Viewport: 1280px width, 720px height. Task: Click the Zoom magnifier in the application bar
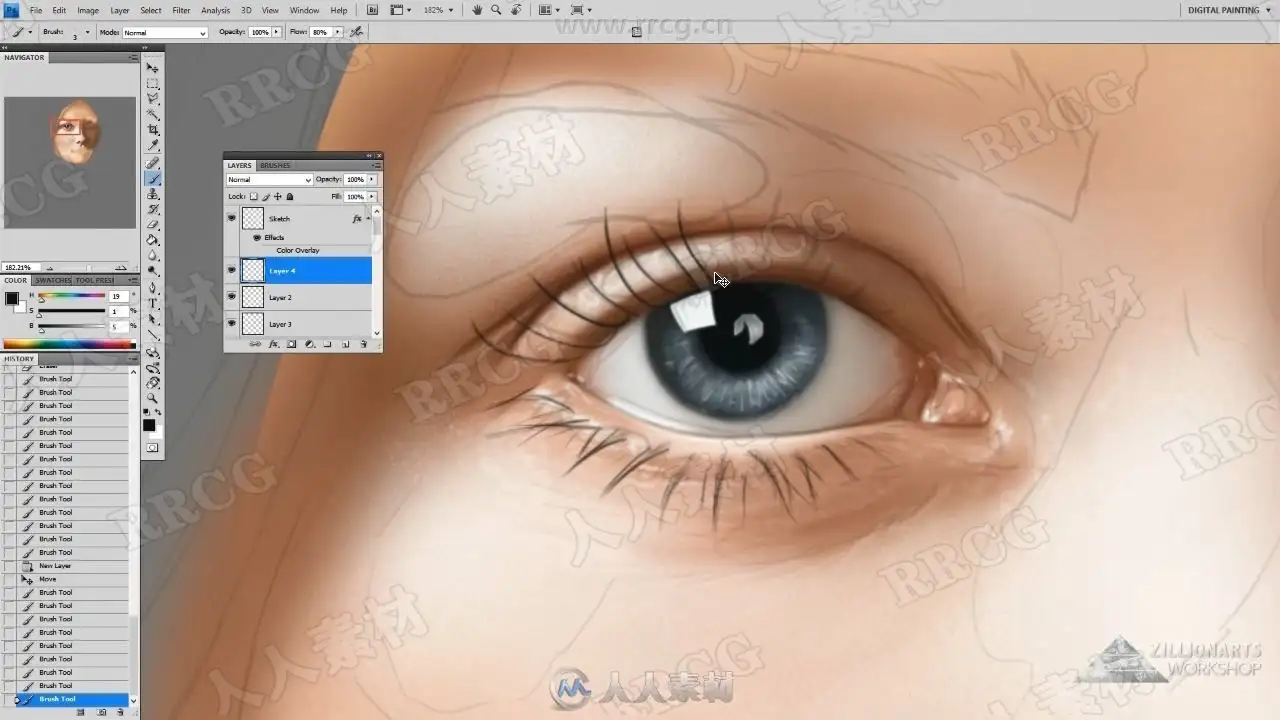[x=496, y=10]
